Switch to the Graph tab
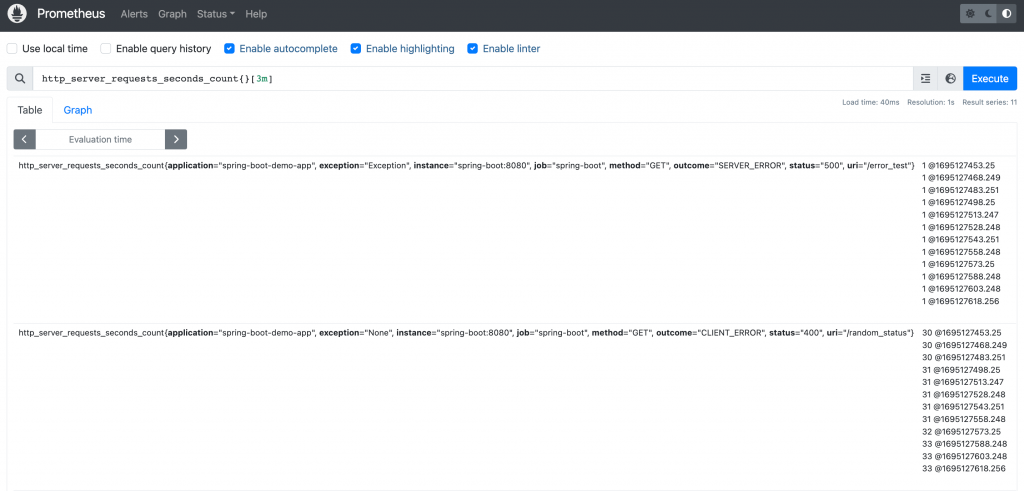 (x=78, y=110)
